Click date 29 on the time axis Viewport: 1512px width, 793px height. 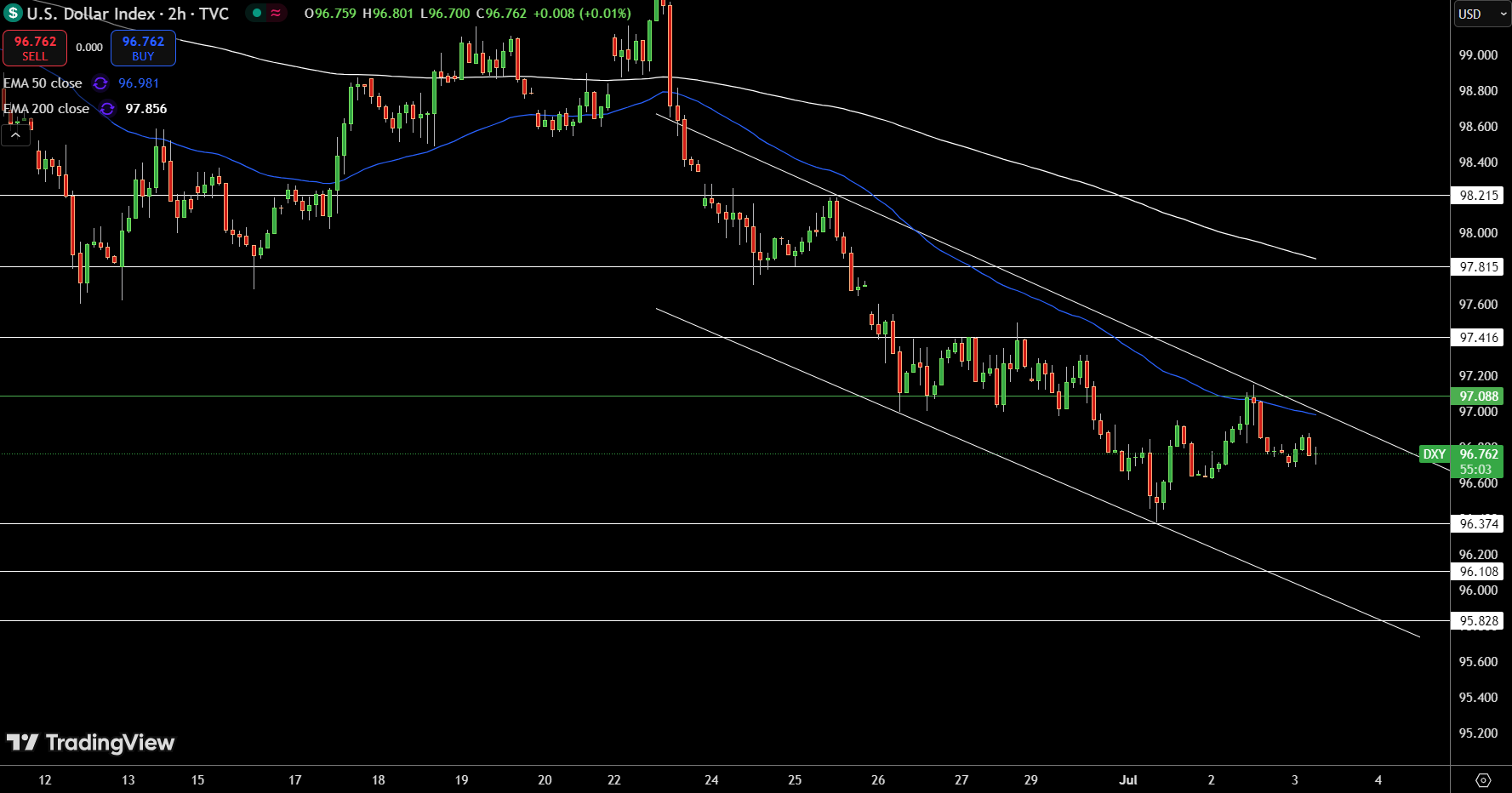coord(1030,780)
